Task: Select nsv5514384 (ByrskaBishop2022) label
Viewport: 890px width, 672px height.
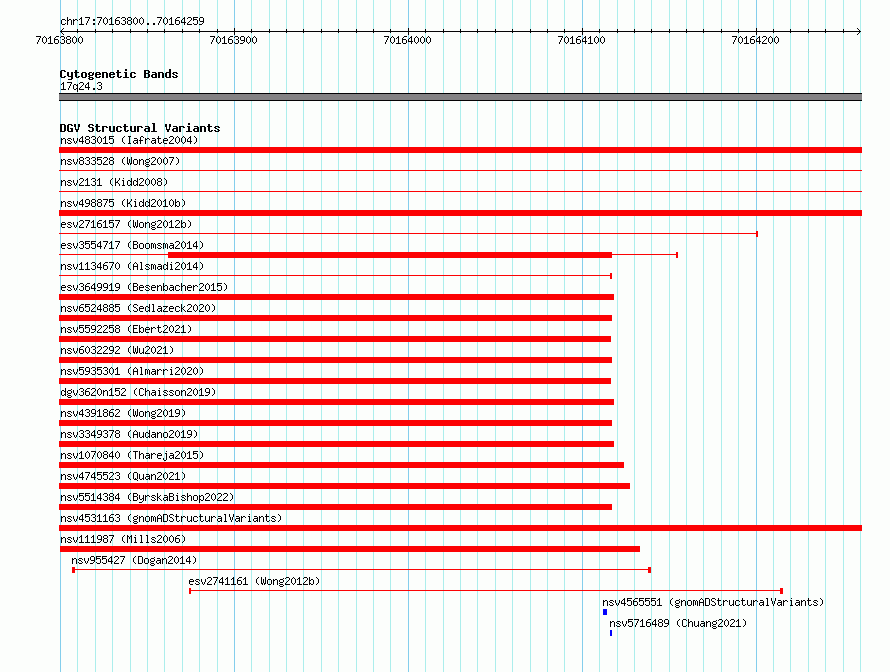Action: point(147,497)
